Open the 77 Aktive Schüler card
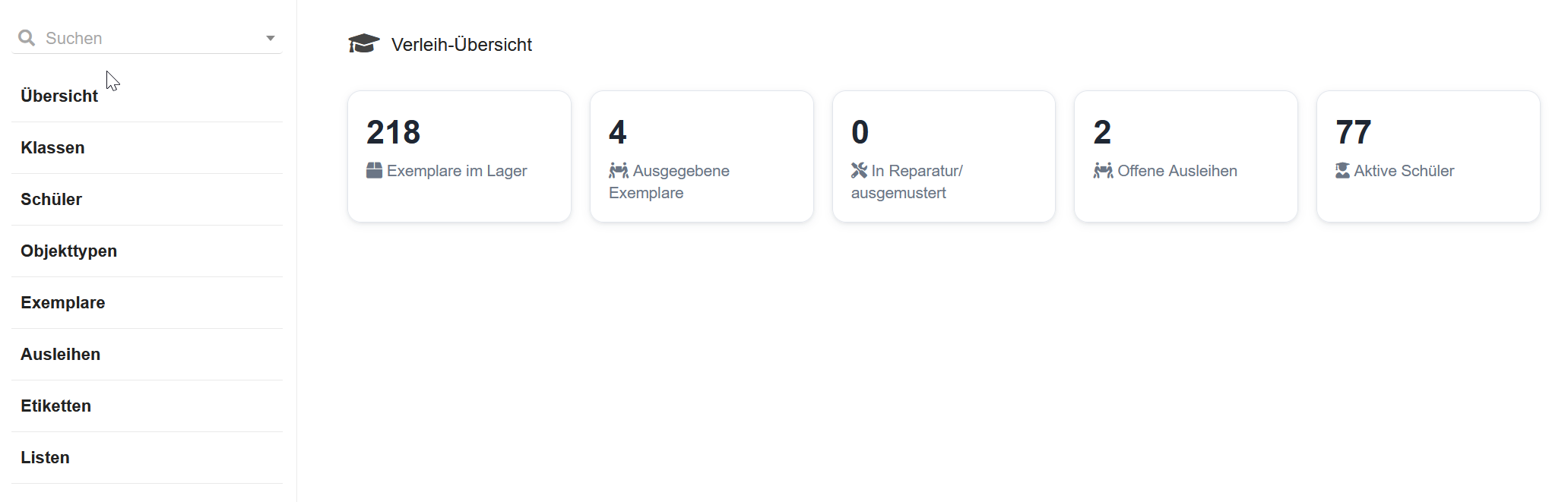The image size is (1568, 502). pyautogui.click(x=1428, y=156)
